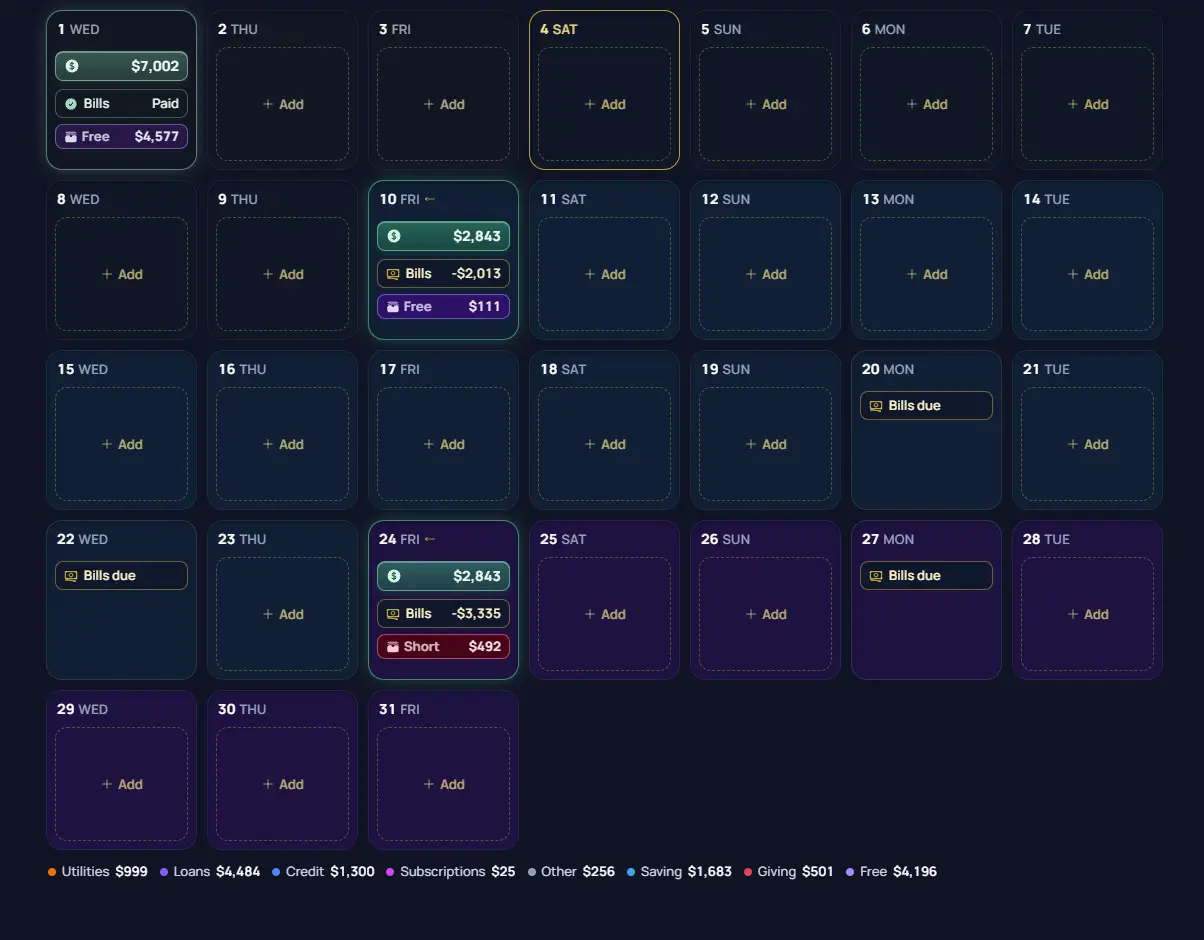Click the Bills due icon on day 20
The height and width of the screenshot is (940, 1204).
click(876, 406)
